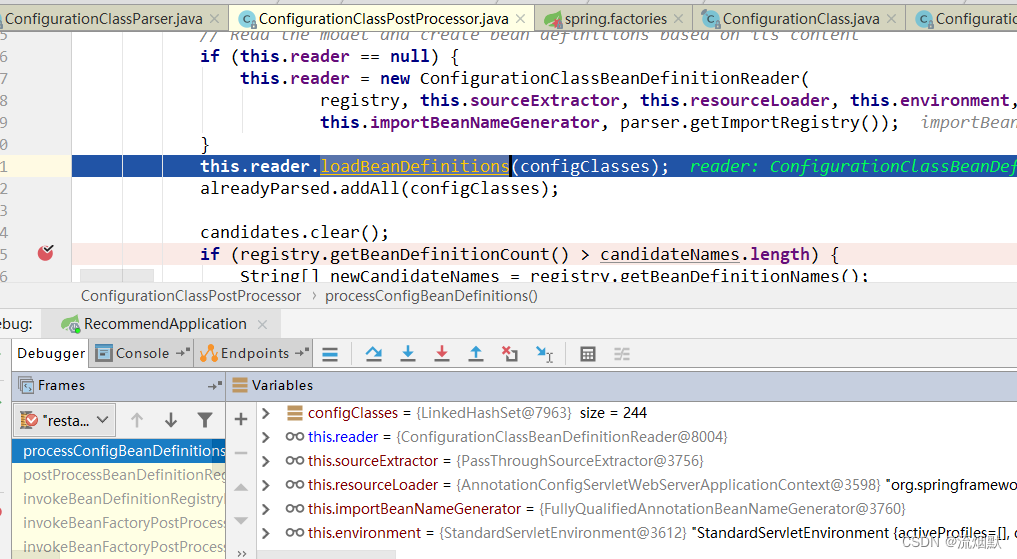This screenshot has width=1017, height=559.
Task: Close the ConfigurationClass.java tab
Action: click(x=891, y=19)
